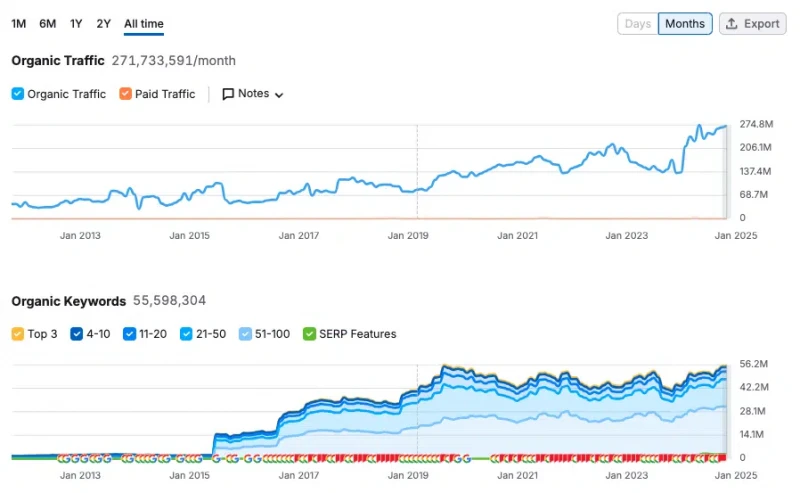Click Jan 2023 on keywords chart axis
800x493 pixels.
[627, 476]
